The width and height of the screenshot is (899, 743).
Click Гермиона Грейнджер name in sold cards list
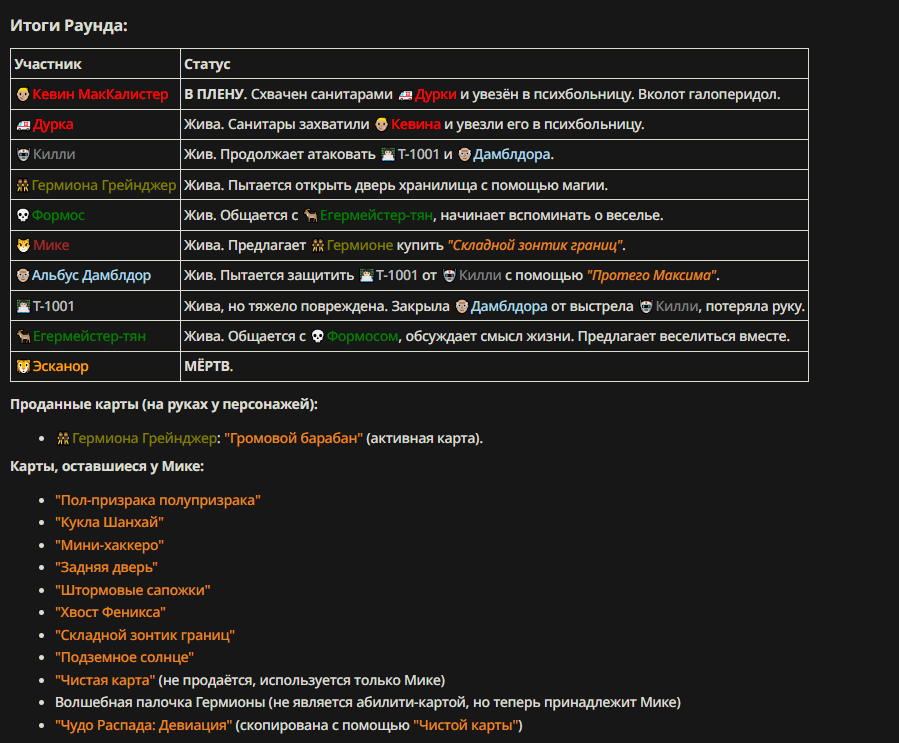click(144, 439)
